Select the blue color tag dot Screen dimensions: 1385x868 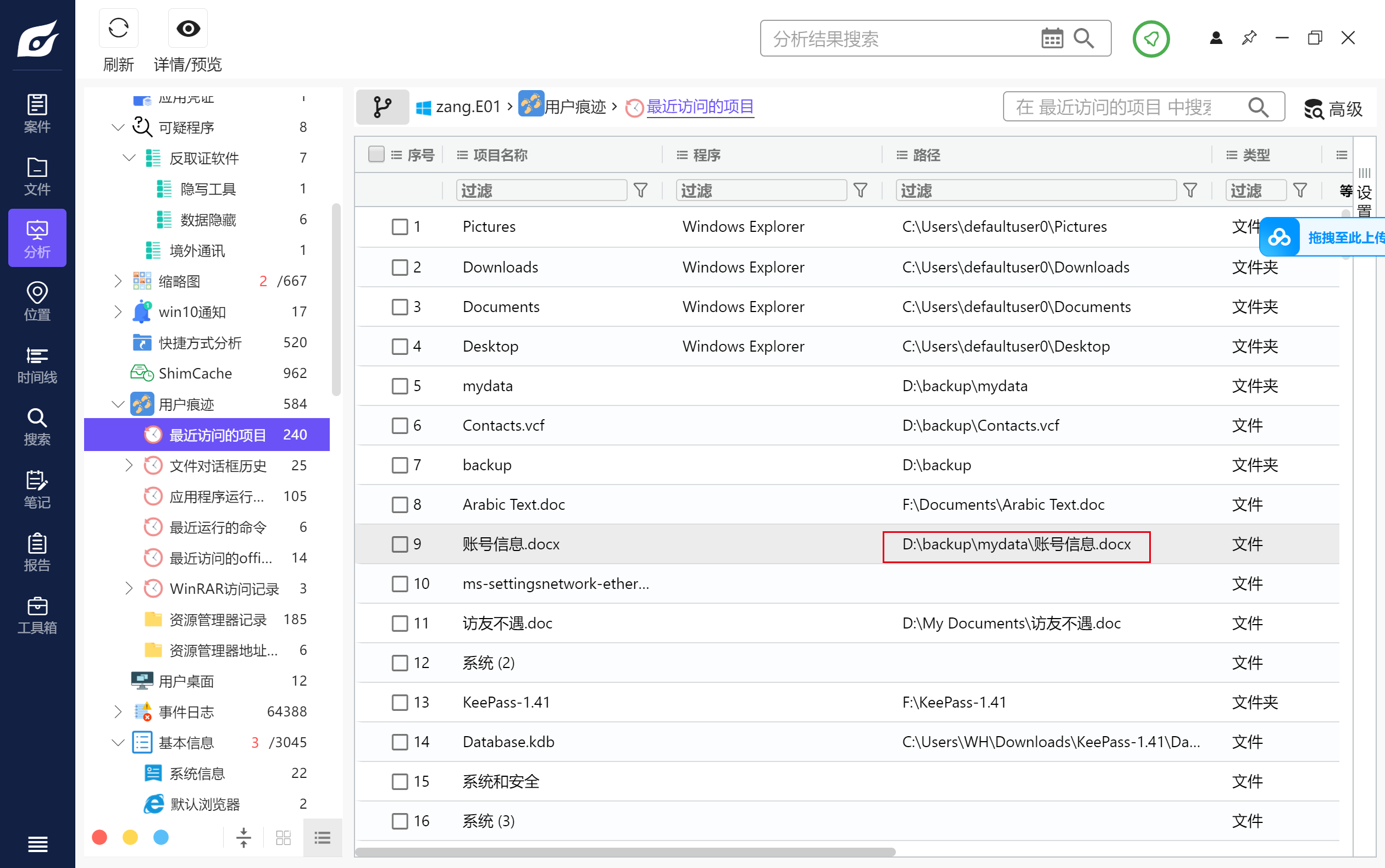pos(162,838)
